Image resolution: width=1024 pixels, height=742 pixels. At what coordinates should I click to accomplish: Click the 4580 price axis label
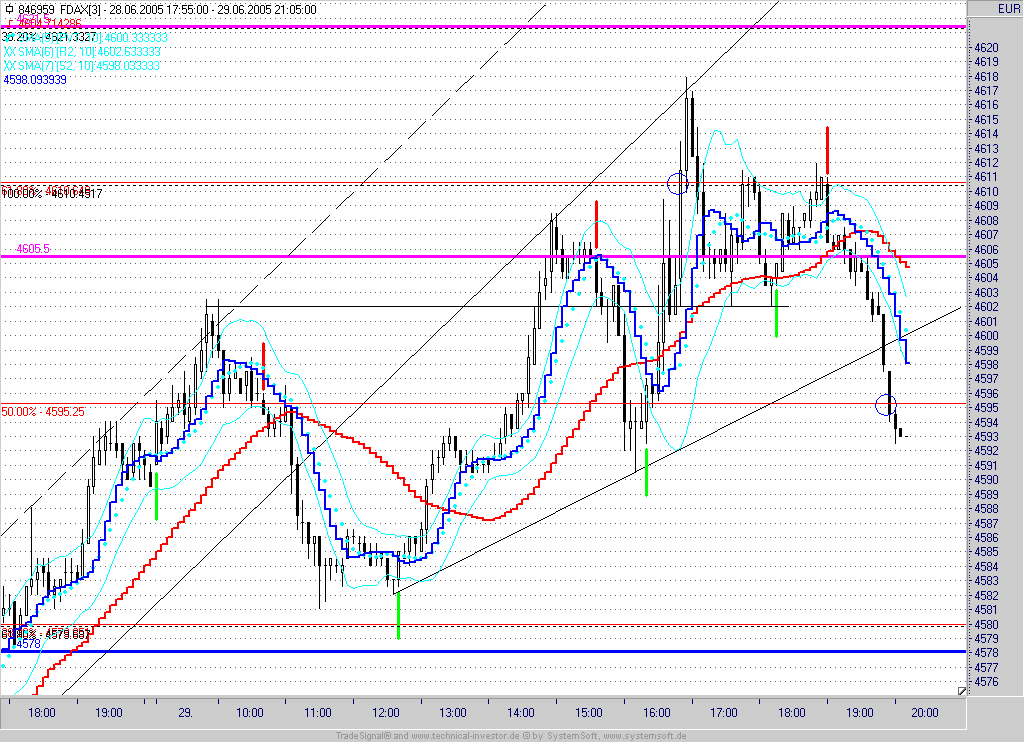click(x=986, y=624)
